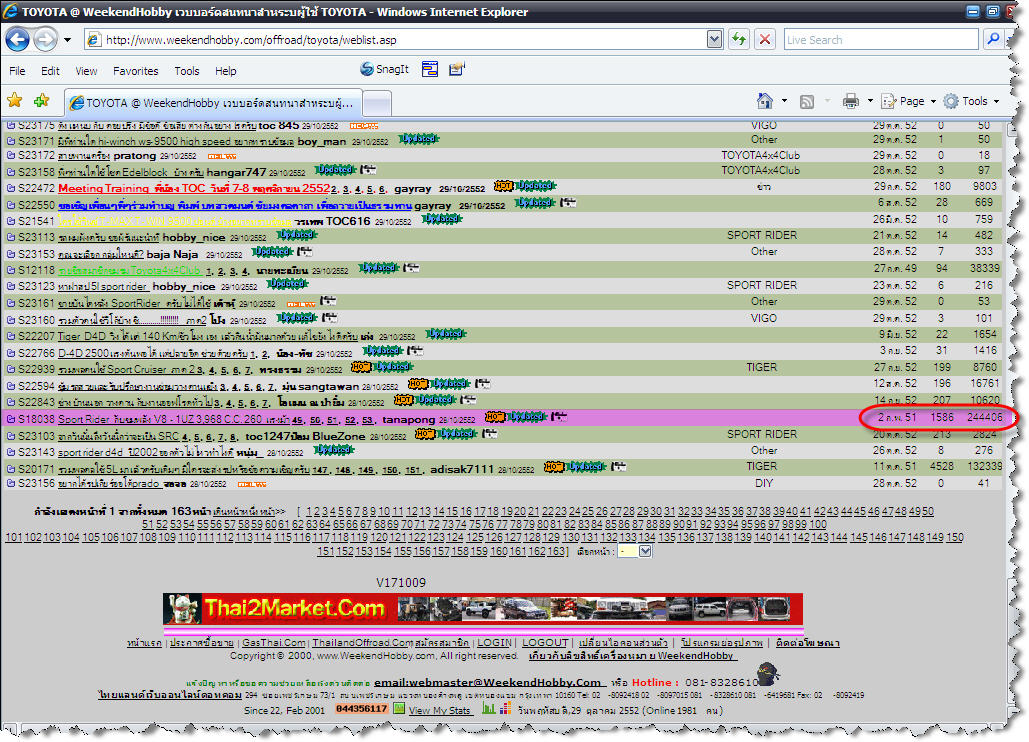1029x742 pixels.
Task: Click the Back navigation arrow
Action: (18, 39)
